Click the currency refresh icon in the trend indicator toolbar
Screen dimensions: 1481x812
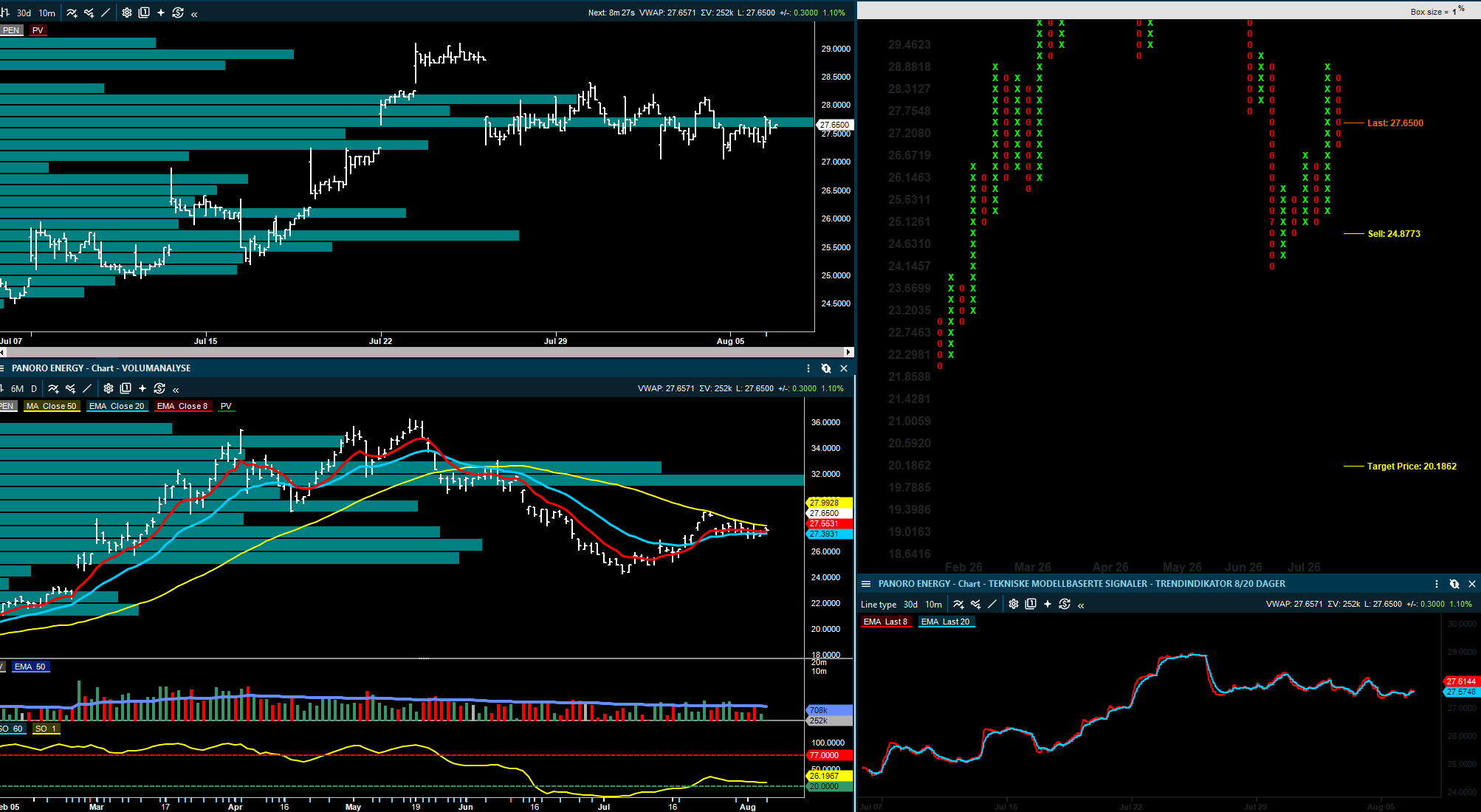(x=1065, y=604)
